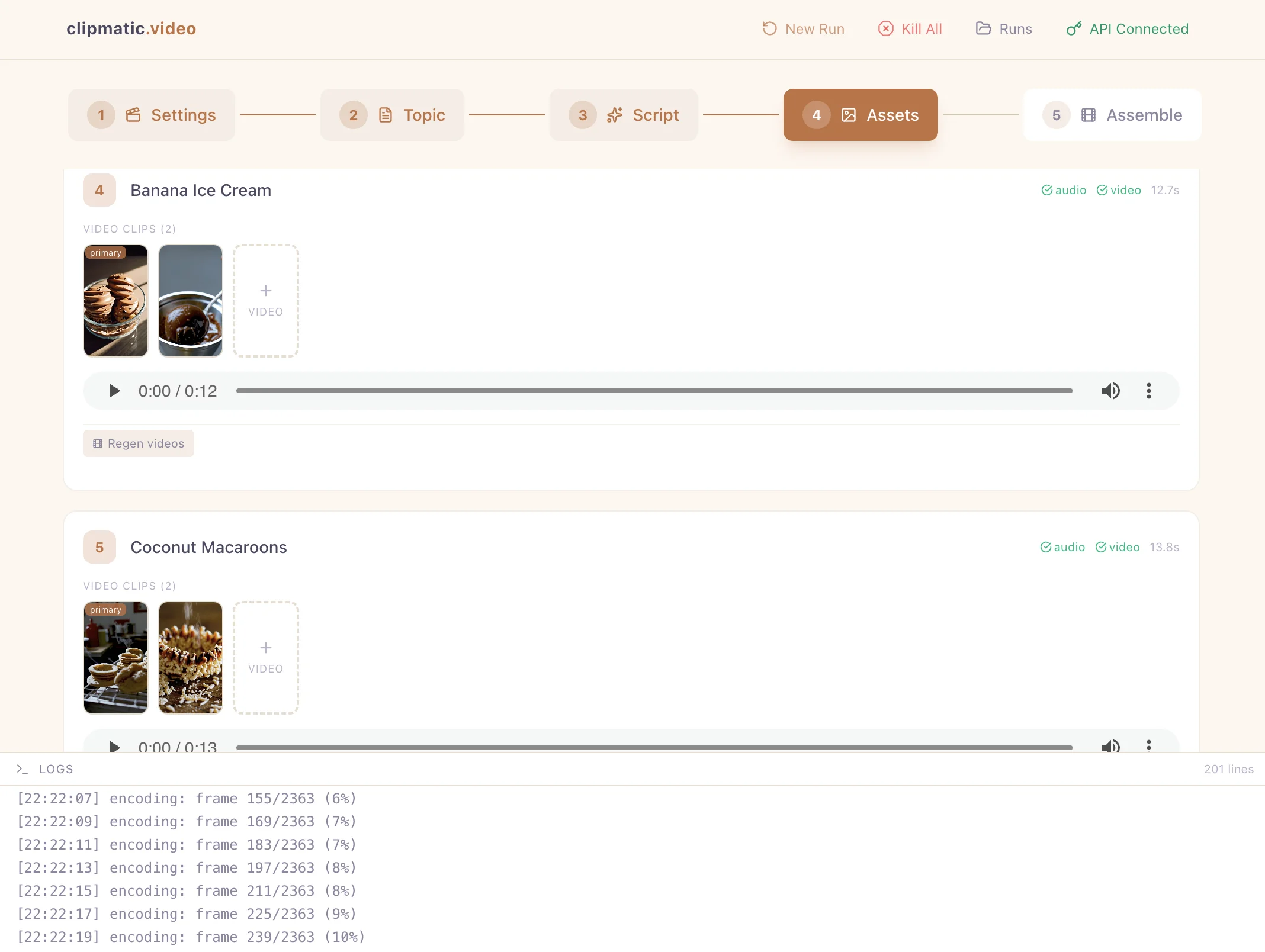
Task: Mute the Coconut Macaroons audio player
Action: [1110, 746]
